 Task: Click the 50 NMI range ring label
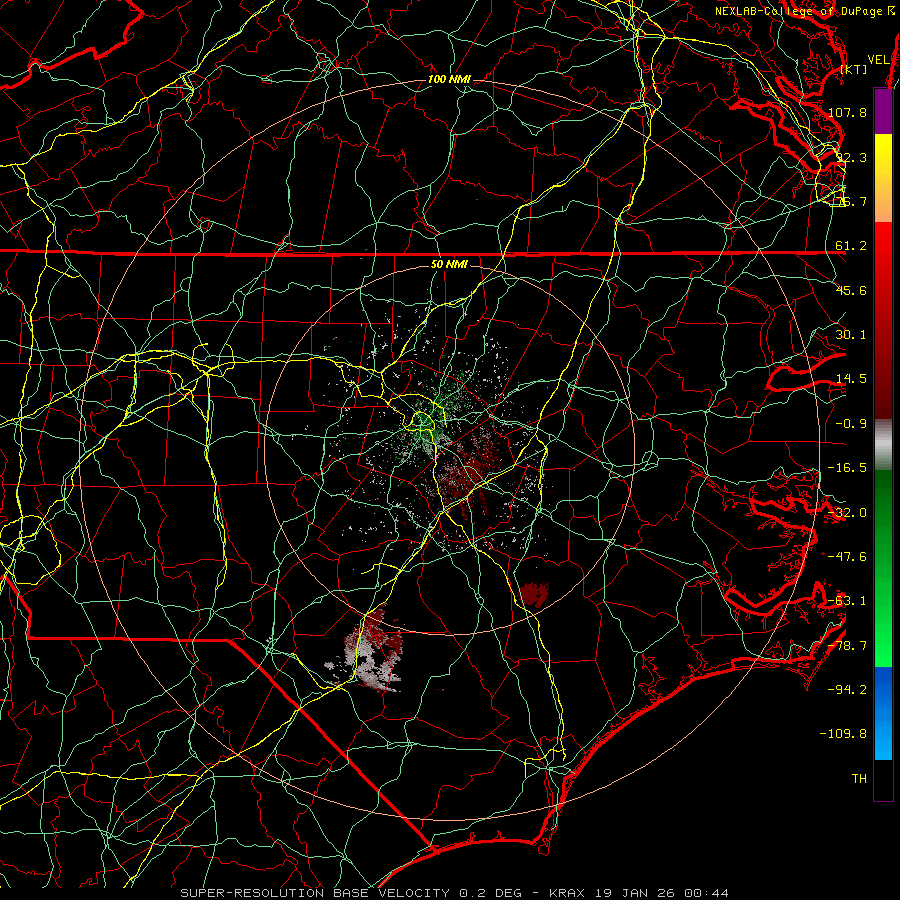pos(449,264)
